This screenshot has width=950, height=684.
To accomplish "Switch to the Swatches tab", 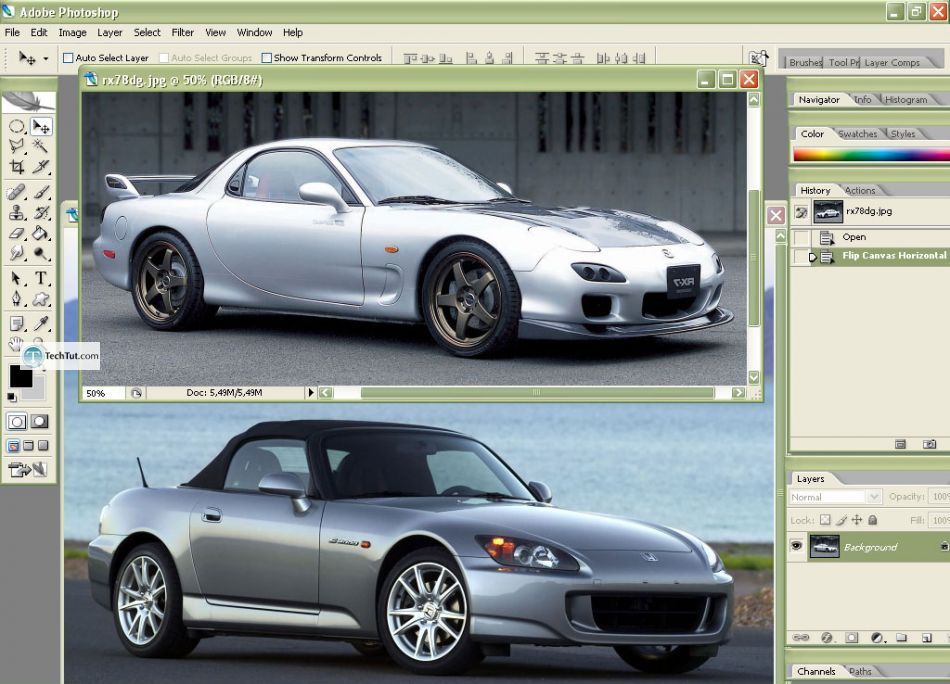I will pyautogui.click(x=857, y=134).
